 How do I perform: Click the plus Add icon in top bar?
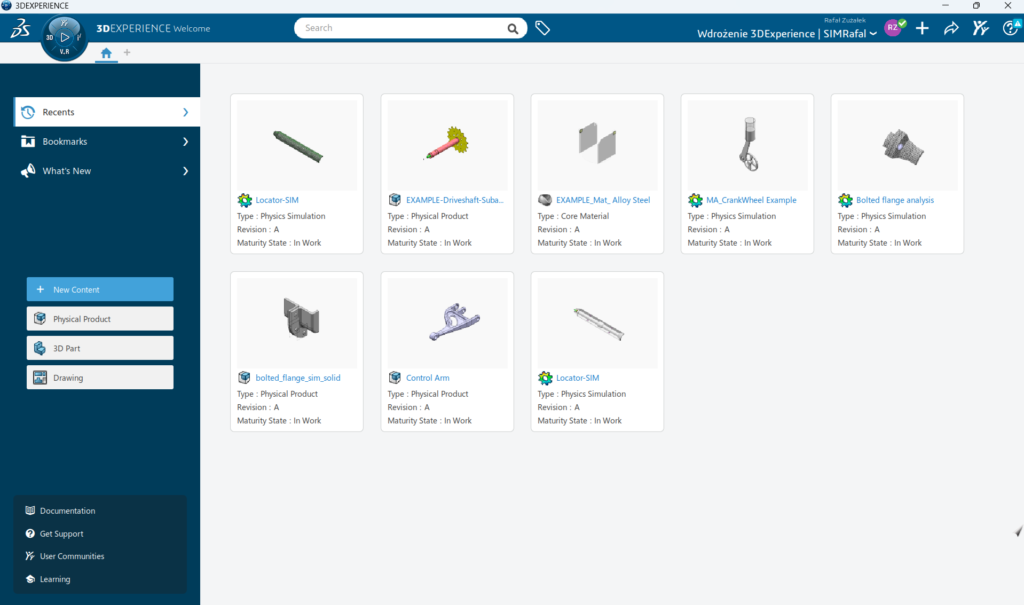922,28
